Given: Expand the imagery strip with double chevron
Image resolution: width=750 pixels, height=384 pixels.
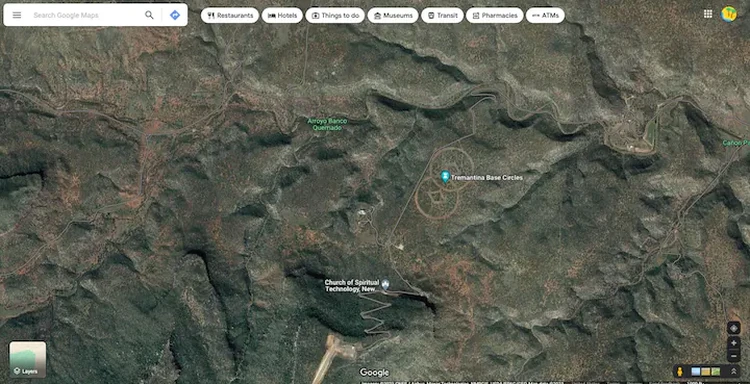Looking at the screenshot, I should click(733, 372).
